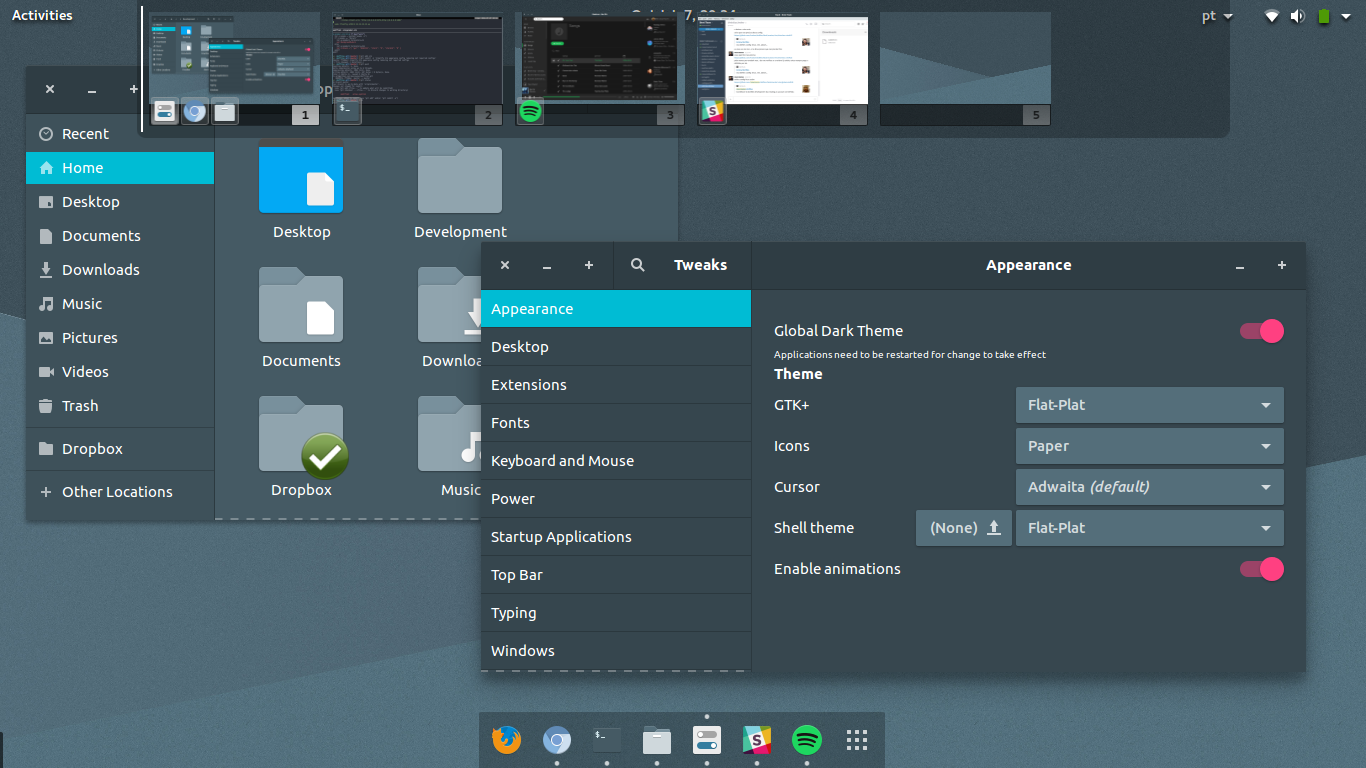Open system menu arrow in top bar
Image resolution: width=1366 pixels, height=768 pixels.
tap(1345, 16)
